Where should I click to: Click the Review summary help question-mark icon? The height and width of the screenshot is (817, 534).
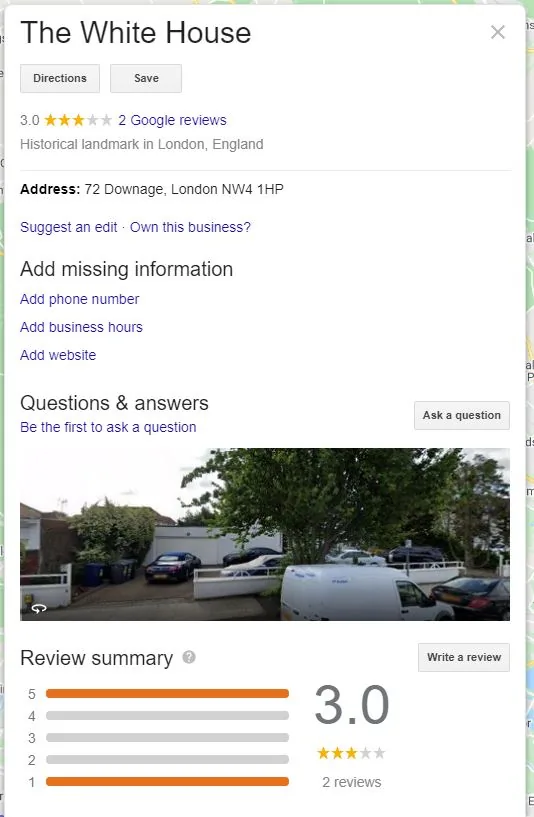tap(189, 657)
